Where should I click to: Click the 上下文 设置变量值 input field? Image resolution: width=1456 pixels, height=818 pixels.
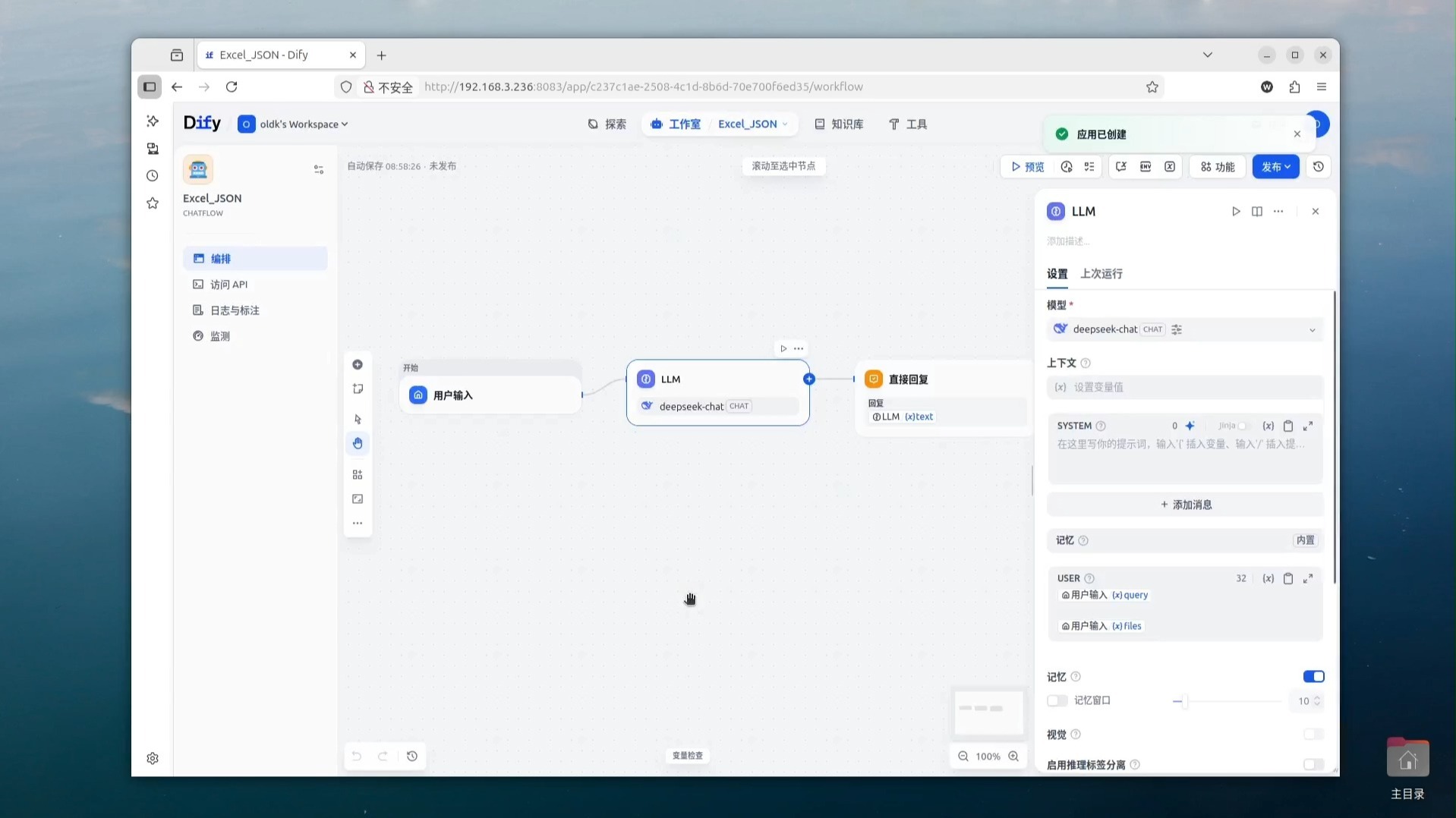point(1184,388)
